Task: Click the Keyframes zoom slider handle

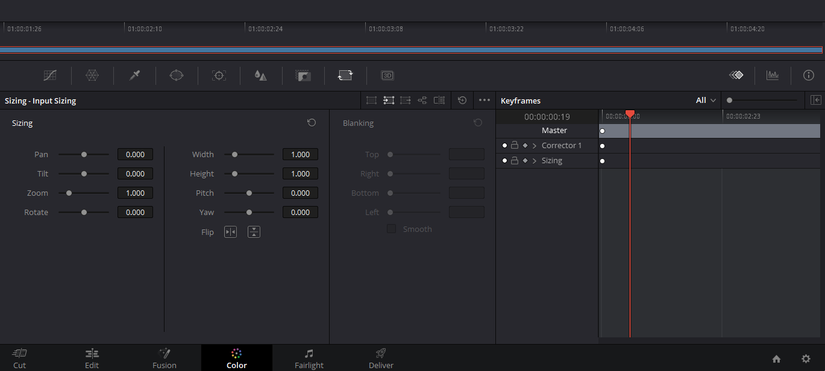Action: (x=729, y=100)
